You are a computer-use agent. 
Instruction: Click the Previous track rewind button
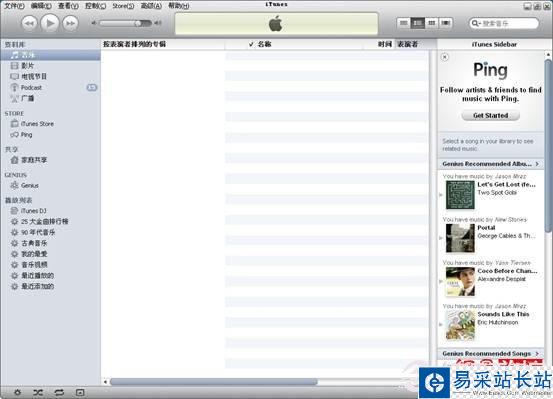click(x=29, y=24)
